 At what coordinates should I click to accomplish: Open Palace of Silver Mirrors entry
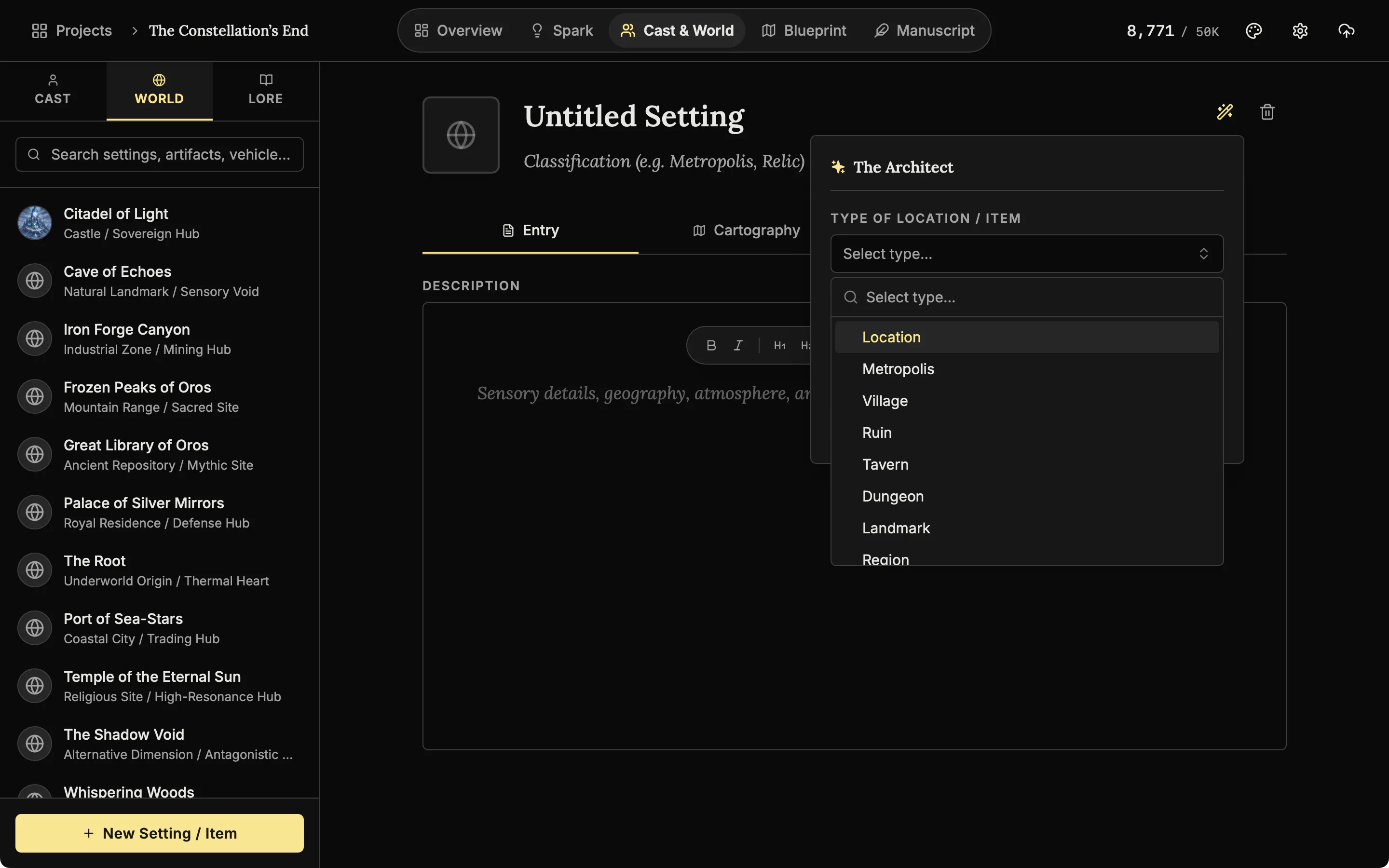coord(160,513)
